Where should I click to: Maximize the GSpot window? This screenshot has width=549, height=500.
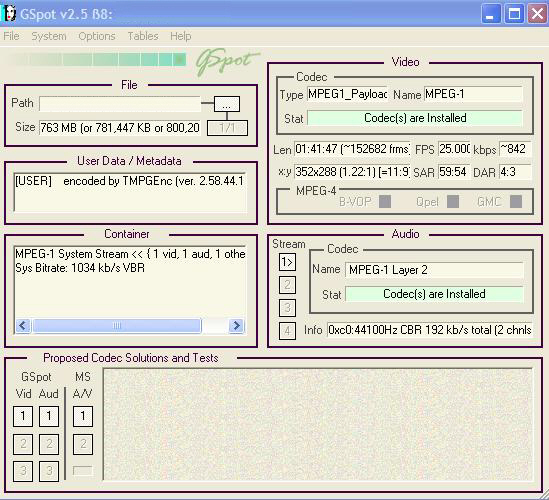point(514,14)
